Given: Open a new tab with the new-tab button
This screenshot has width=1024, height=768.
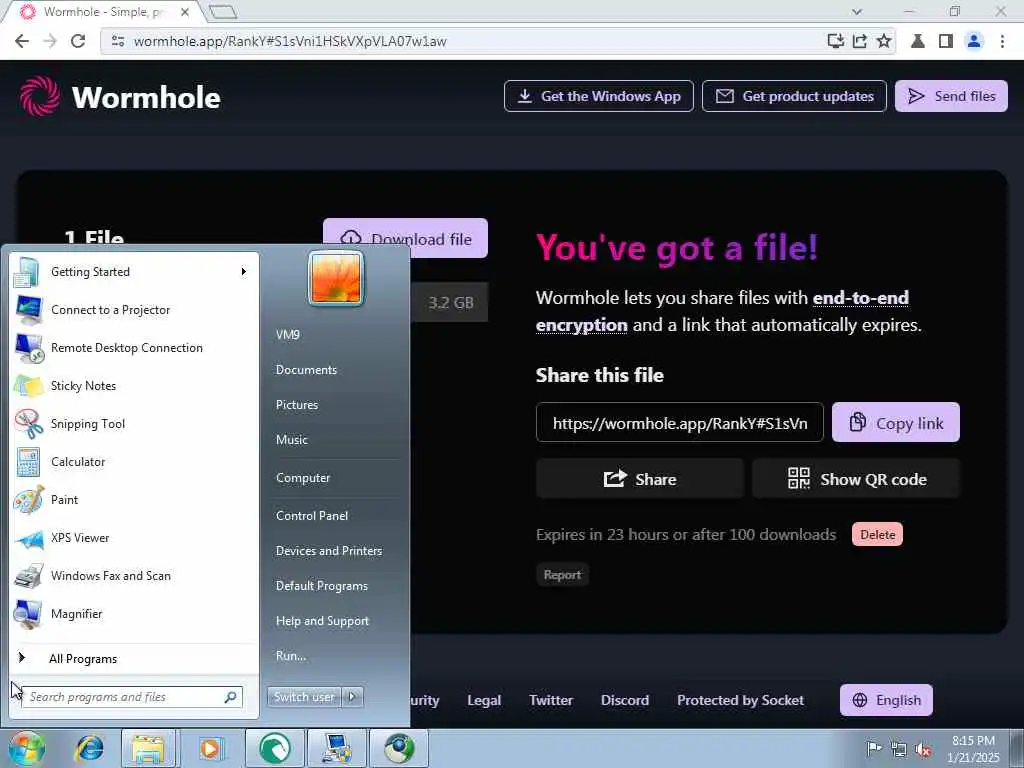Looking at the screenshot, I should [x=223, y=12].
